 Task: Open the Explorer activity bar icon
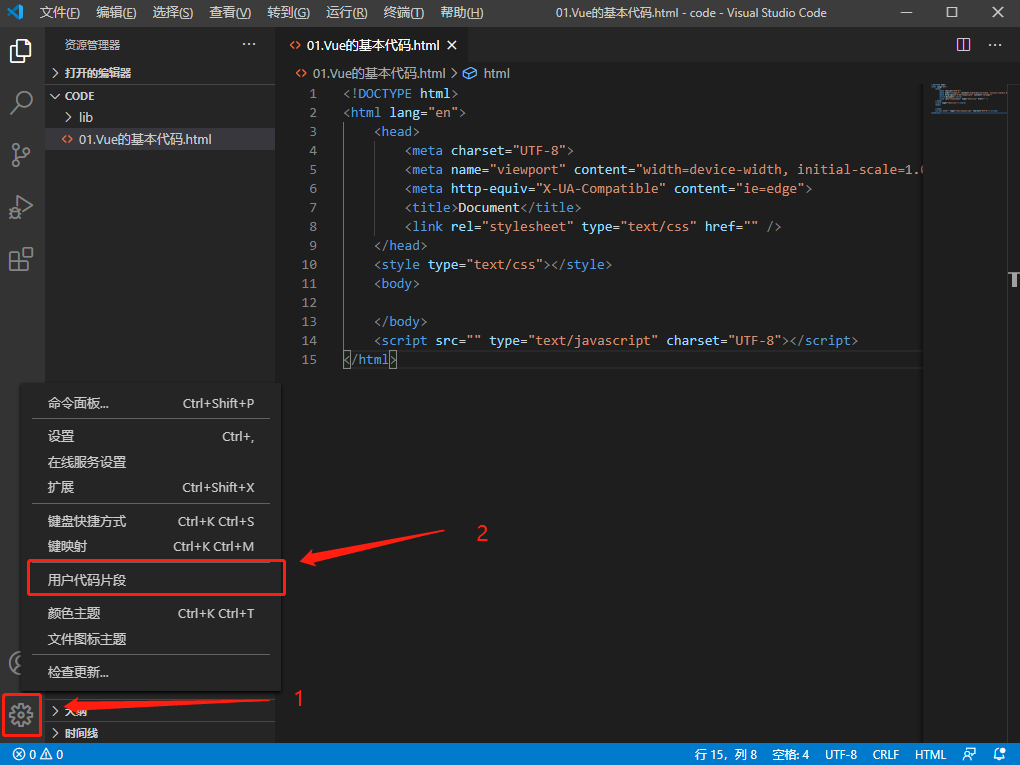click(21, 51)
